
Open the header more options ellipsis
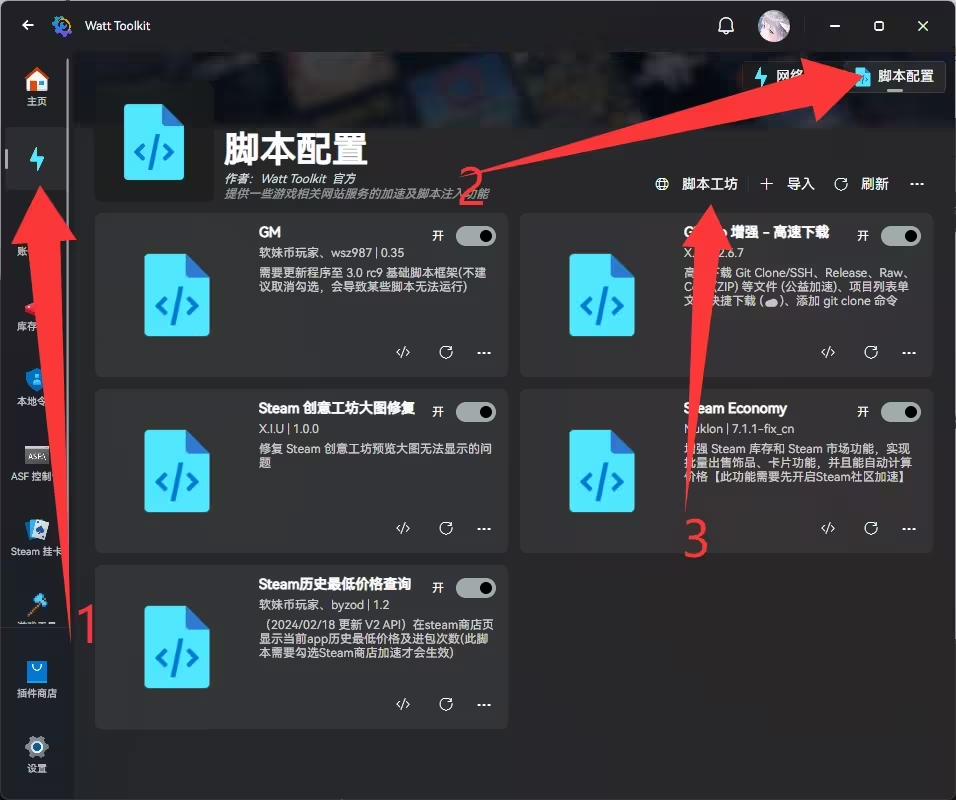tap(916, 184)
